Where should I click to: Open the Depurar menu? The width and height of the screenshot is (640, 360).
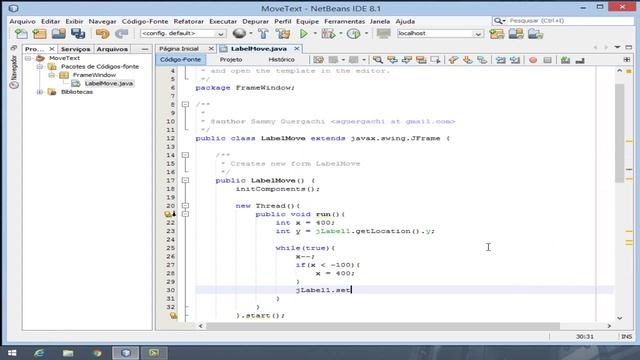coord(256,21)
